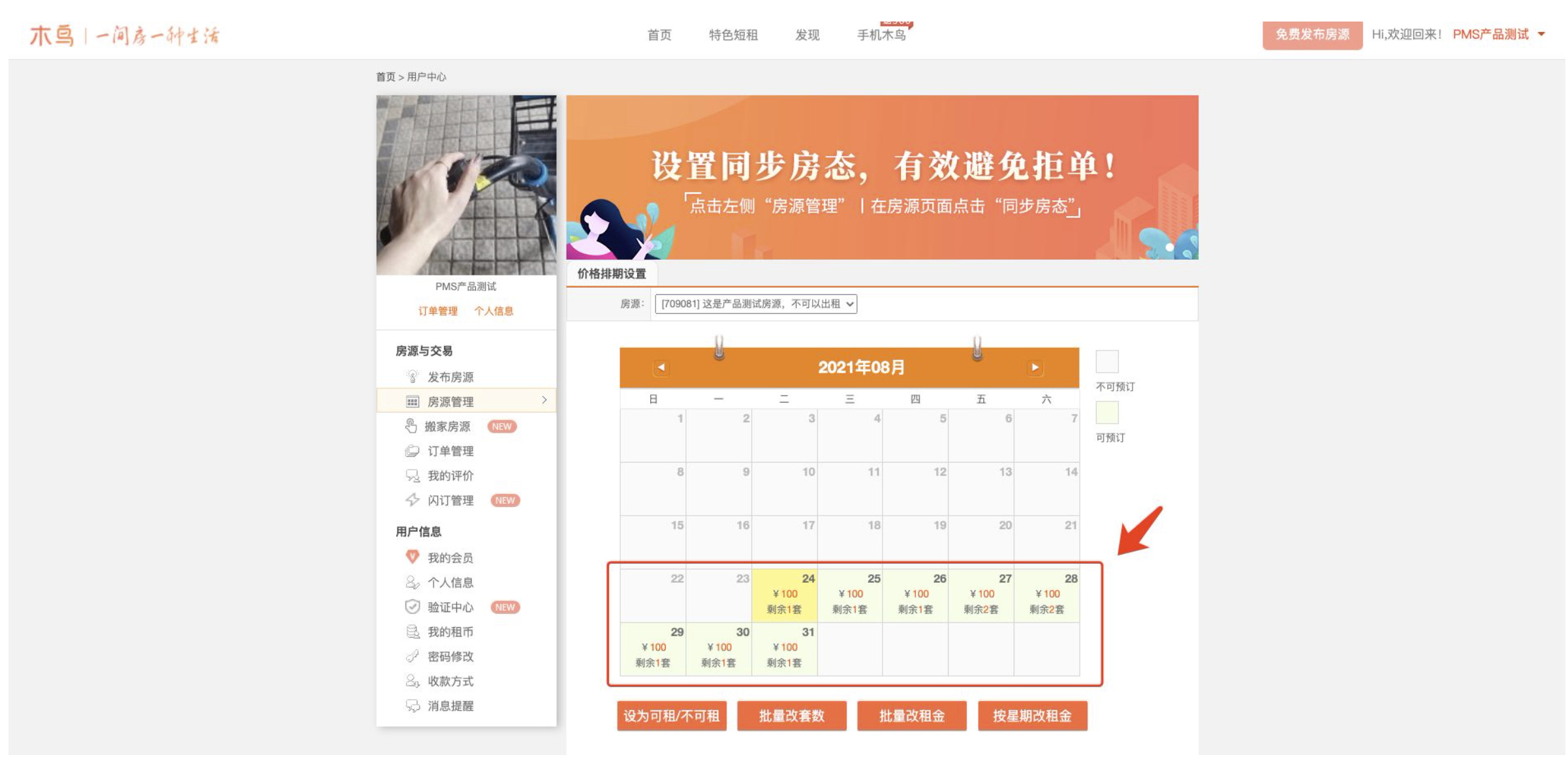Go to previous month with left arrow
Screen dimensions: 1568x757
tap(661, 367)
